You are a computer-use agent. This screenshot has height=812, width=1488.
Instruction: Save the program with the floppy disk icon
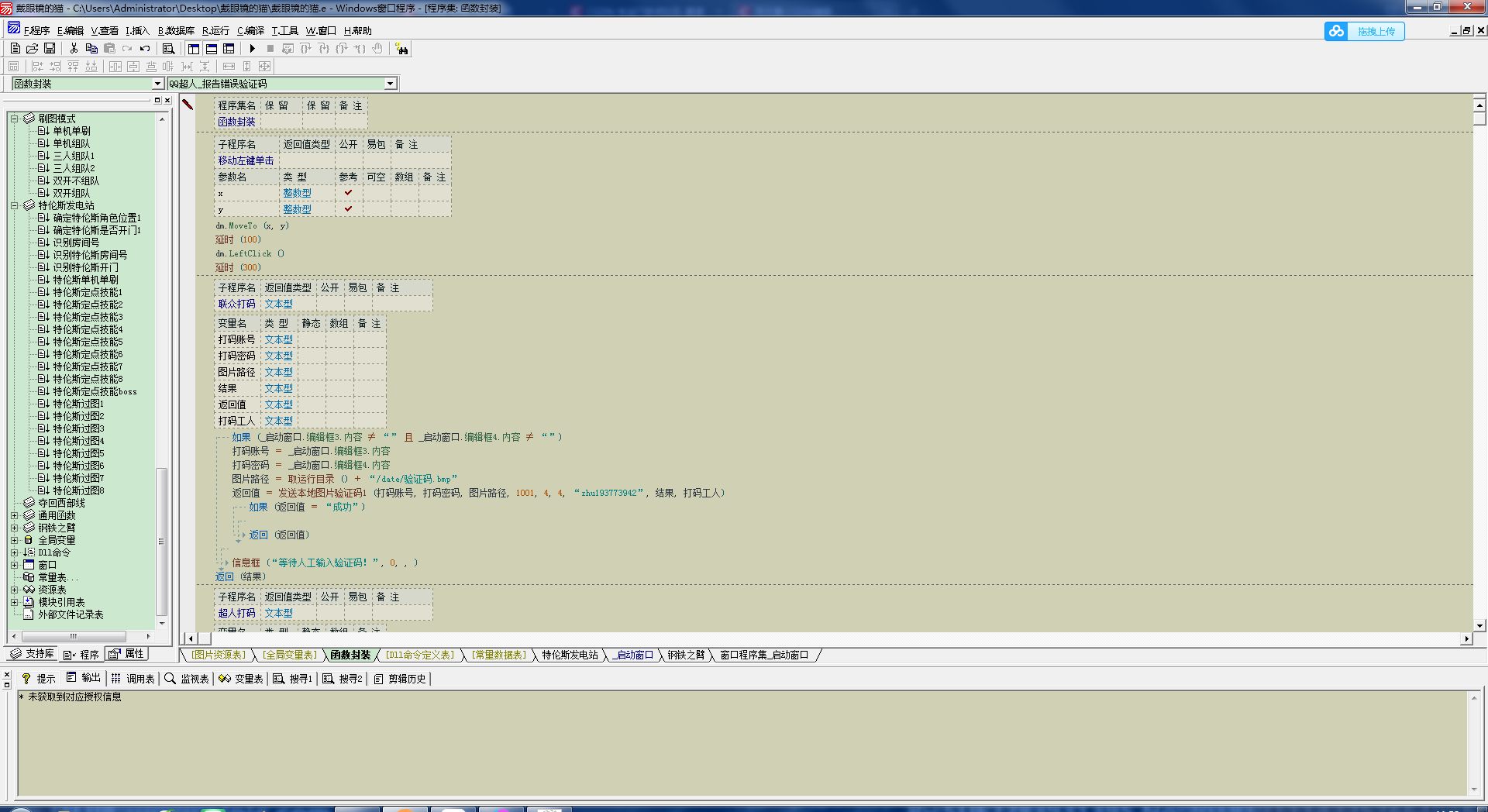(50, 48)
